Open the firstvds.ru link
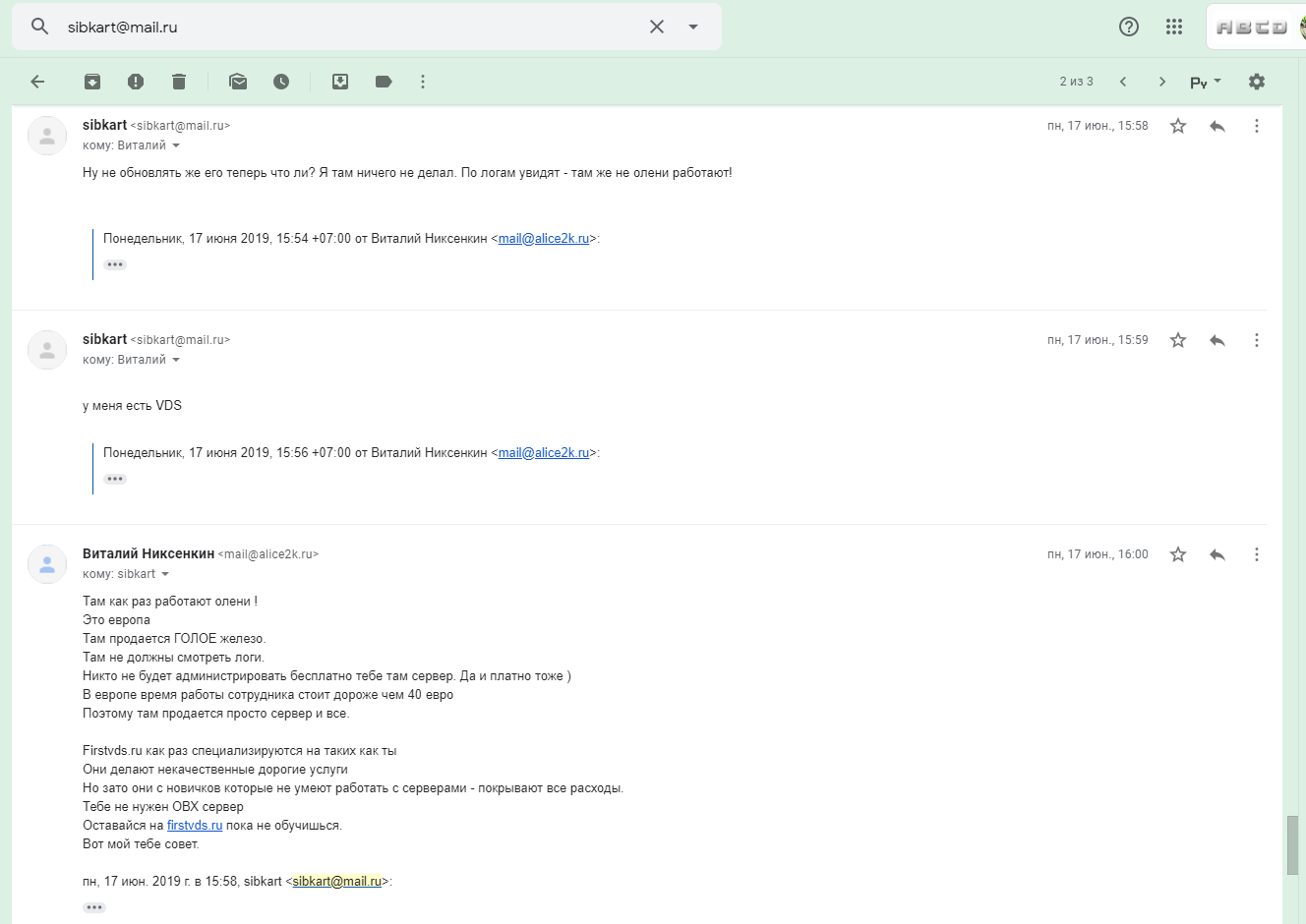The height and width of the screenshot is (924, 1306). [x=195, y=826]
